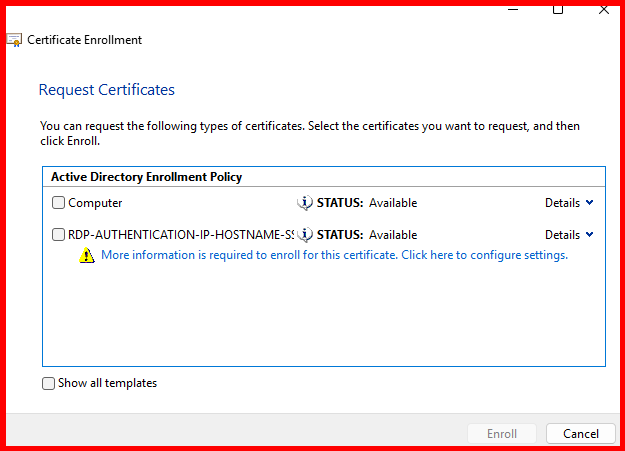Tick the RDP-AUTHENTICATION-IP-HOSTNAME certificate checkbox

coord(58,235)
